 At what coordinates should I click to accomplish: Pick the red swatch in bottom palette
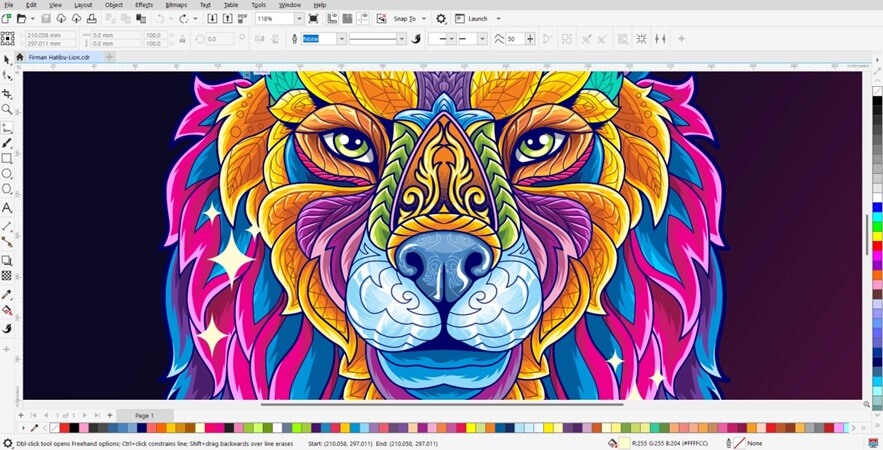pyautogui.click(x=64, y=428)
